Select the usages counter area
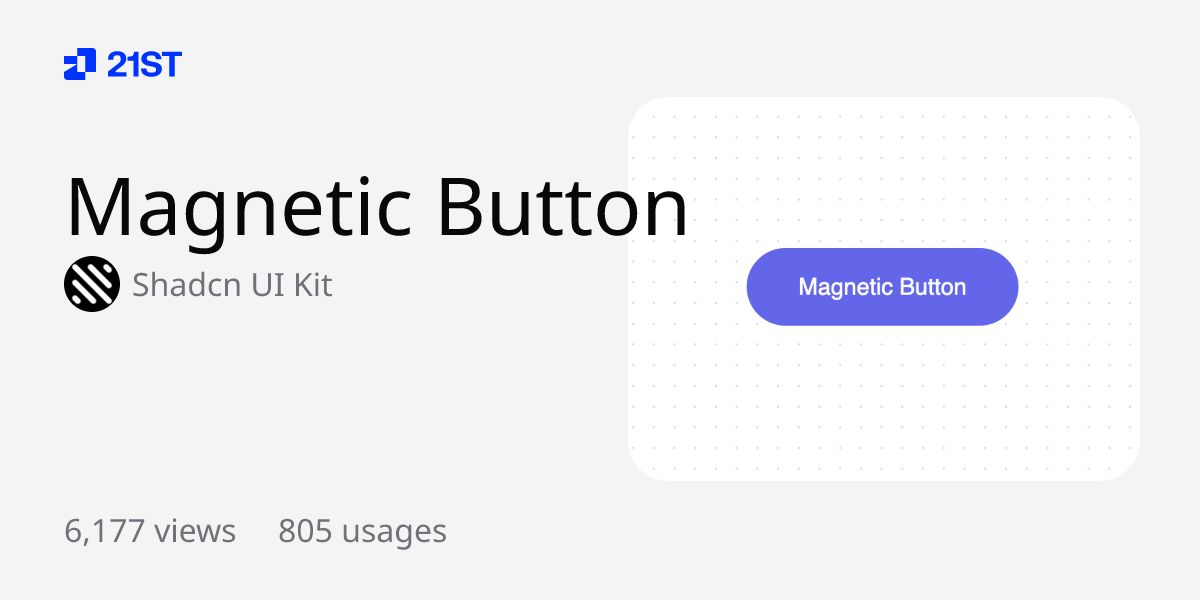1200x600 pixels. tap(362, 531)
